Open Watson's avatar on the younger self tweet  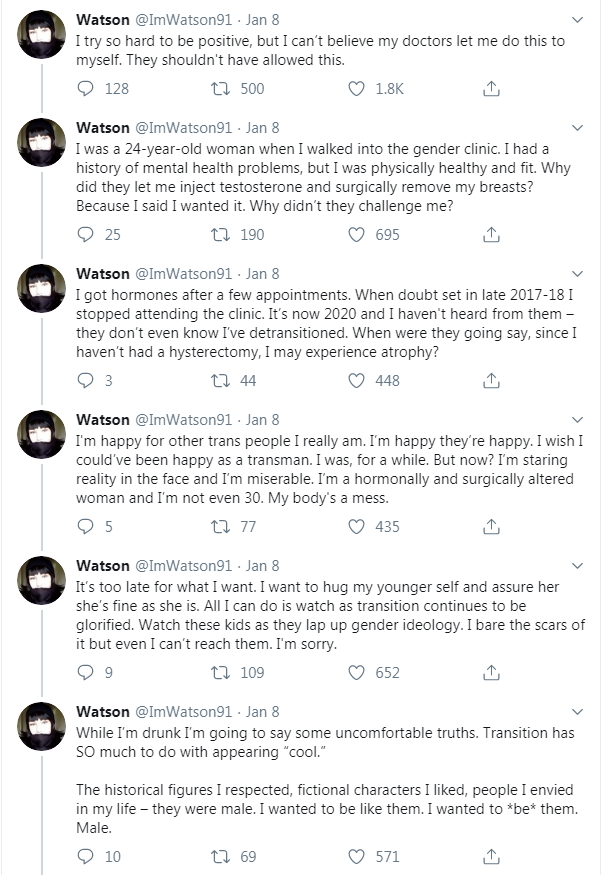[x=42, y=580]
